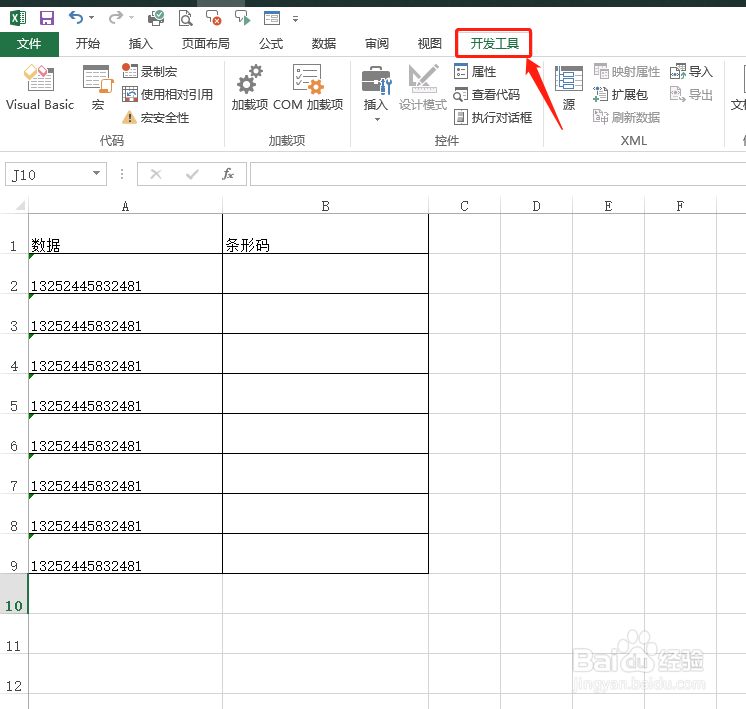Select row 12 header

[x=14, y=673]
